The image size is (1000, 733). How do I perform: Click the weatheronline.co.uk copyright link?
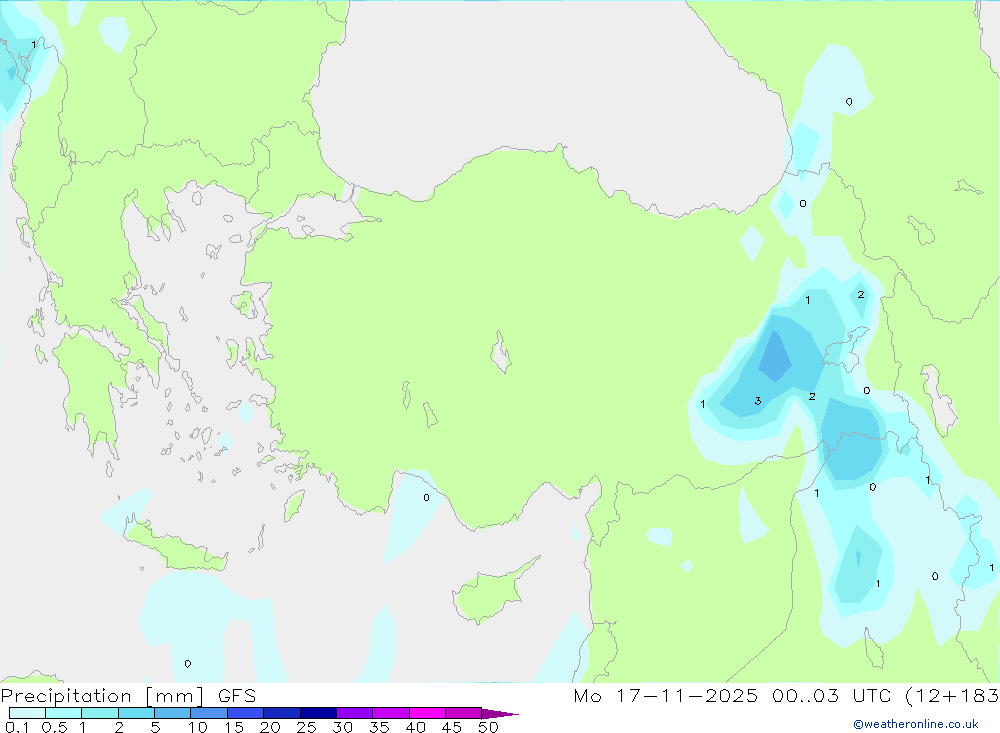[916, 724]
